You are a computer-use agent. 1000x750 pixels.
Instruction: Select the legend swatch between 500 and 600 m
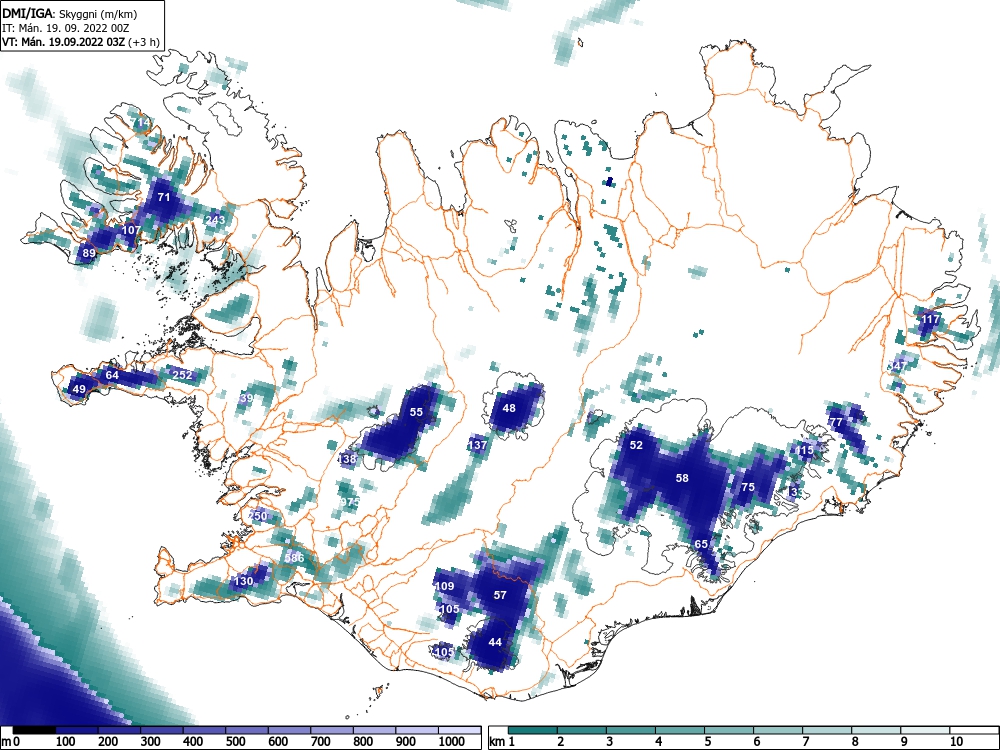[x=247, y=730]
